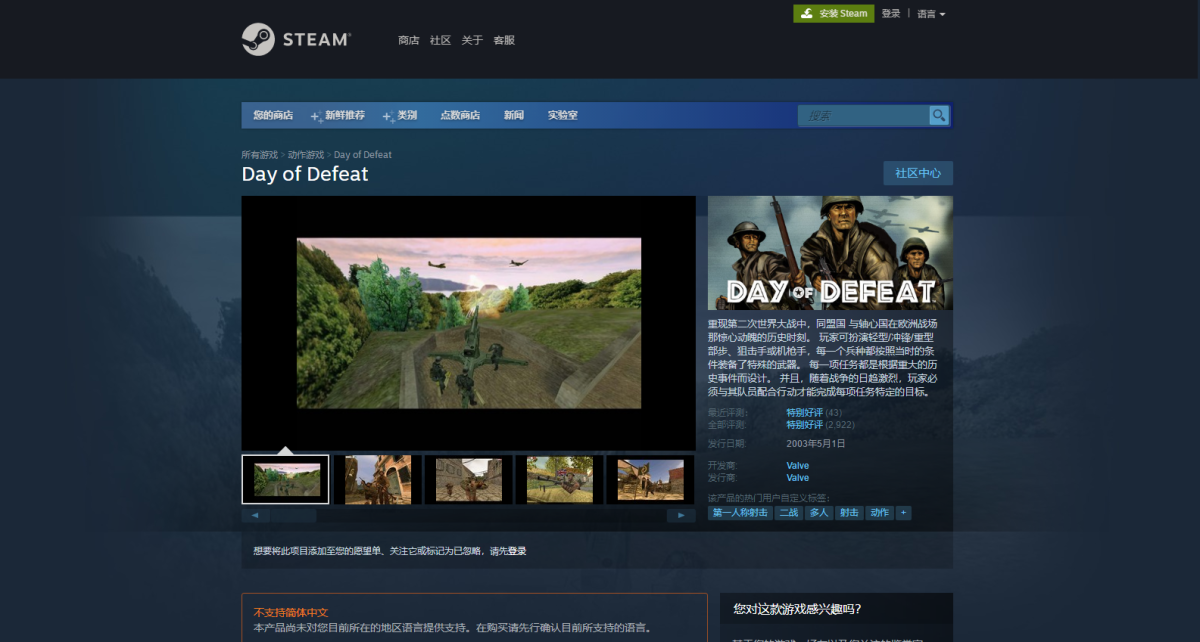Open the 社区 top menu
1200x642 pixels.
click(x=440, y=40)
